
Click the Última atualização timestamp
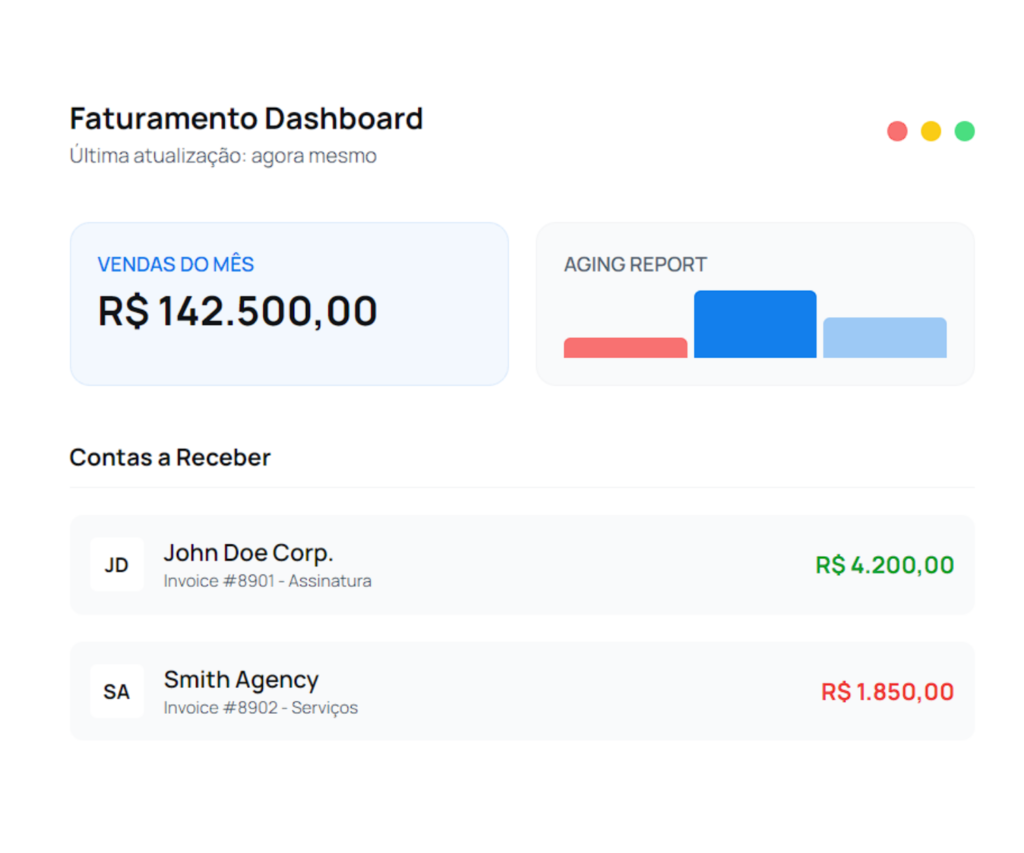(x=223, y=156)
